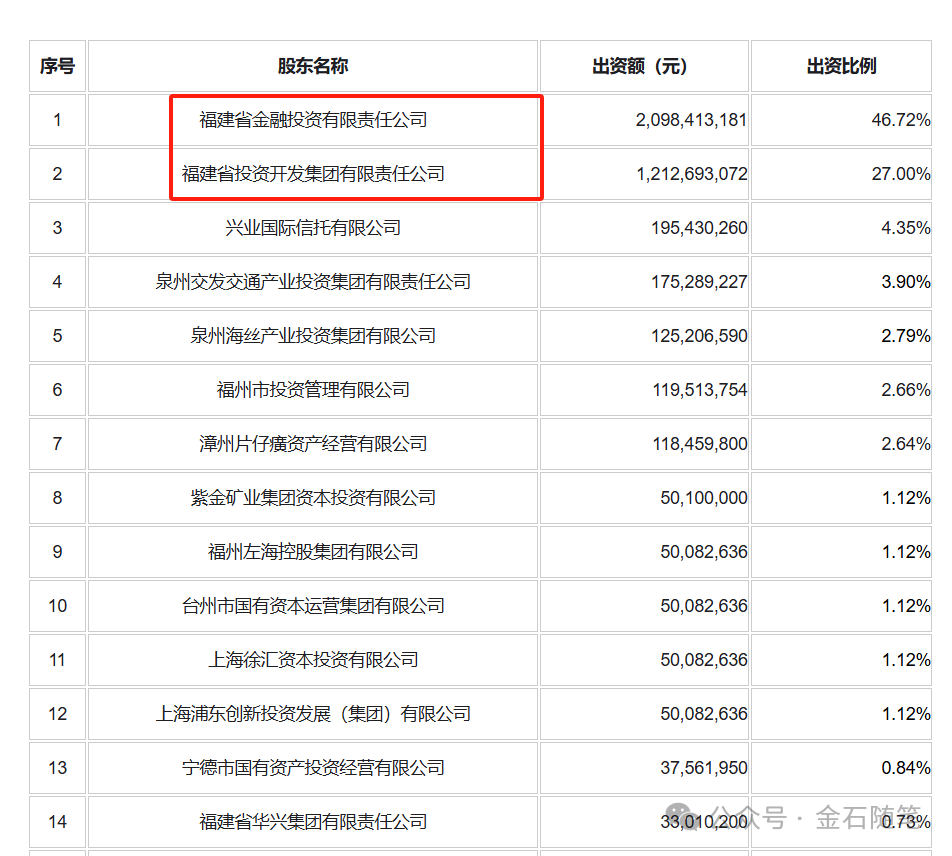This screenshot has height=856, width=952.
Task: Select 泉州交发交通产业投资集团有限责任公司 cell
Action: point(313,282)
